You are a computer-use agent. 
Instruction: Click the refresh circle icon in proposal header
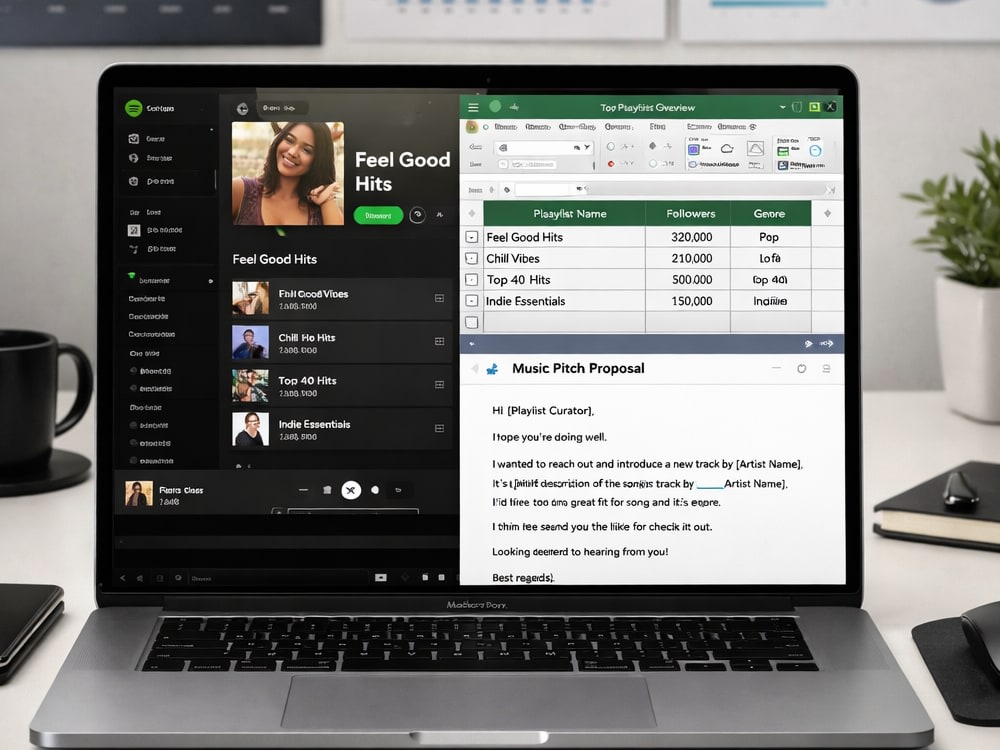(x=802, y=369)
